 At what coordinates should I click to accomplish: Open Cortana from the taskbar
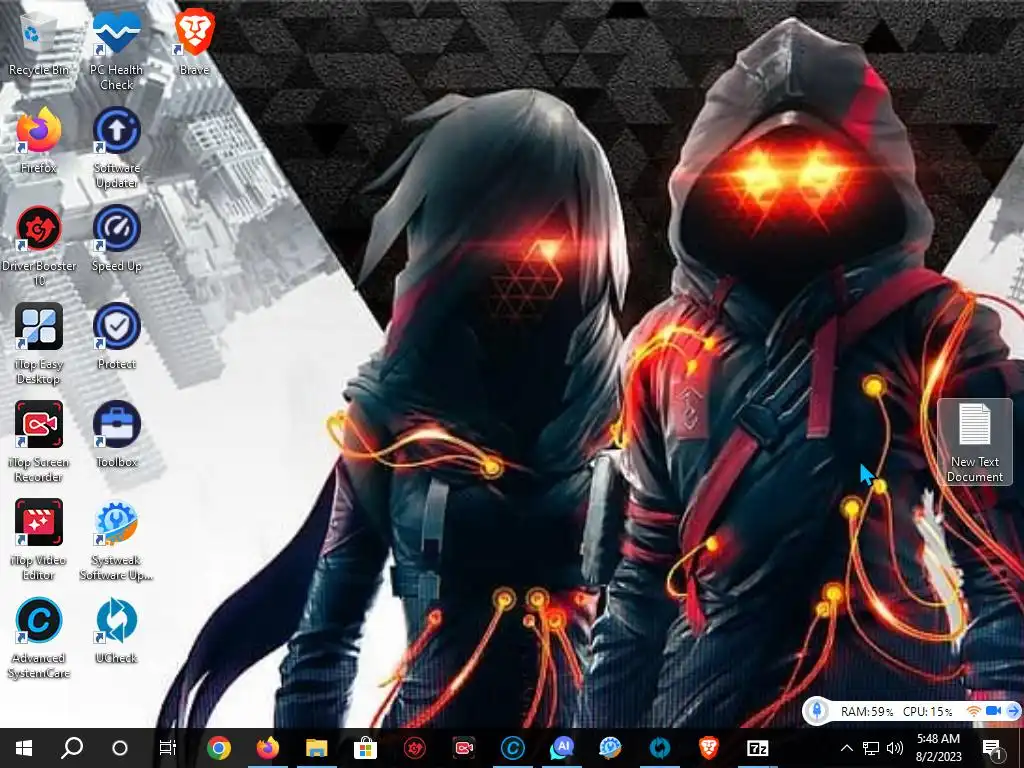pos(120,748)
